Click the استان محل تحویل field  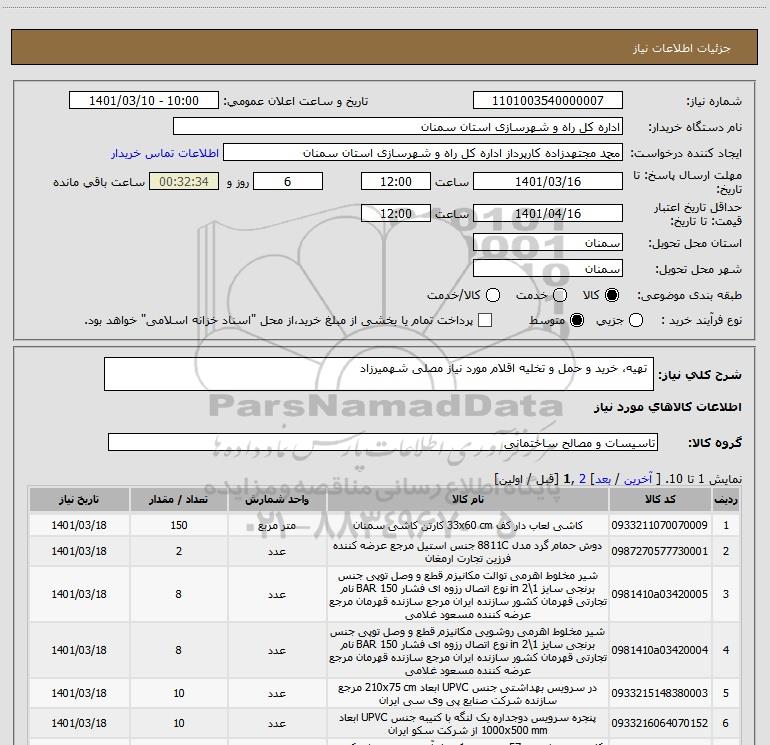548,243
